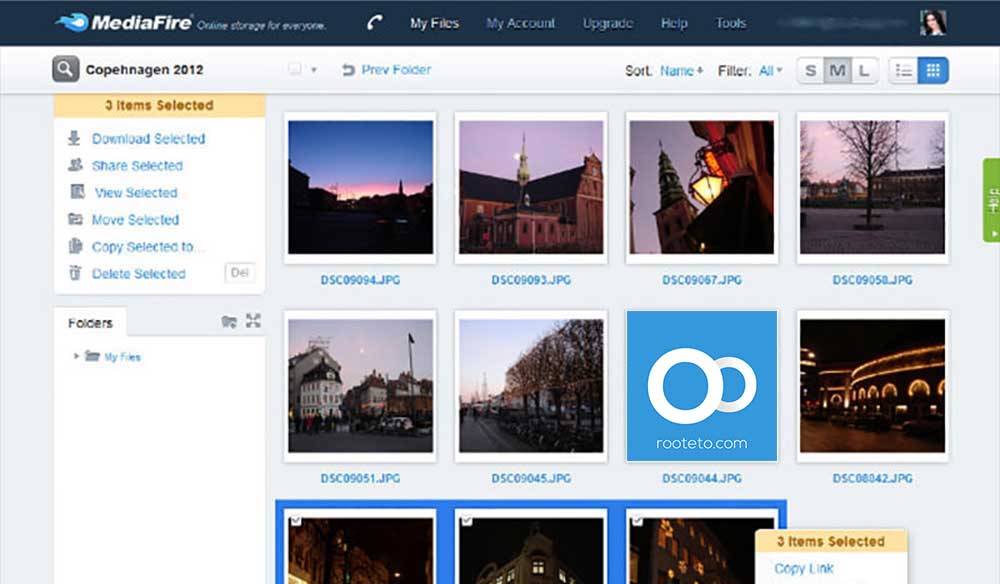Click the Download Selected arrow icon
This screenshot has width=1000, height=584.
(75, 138)
